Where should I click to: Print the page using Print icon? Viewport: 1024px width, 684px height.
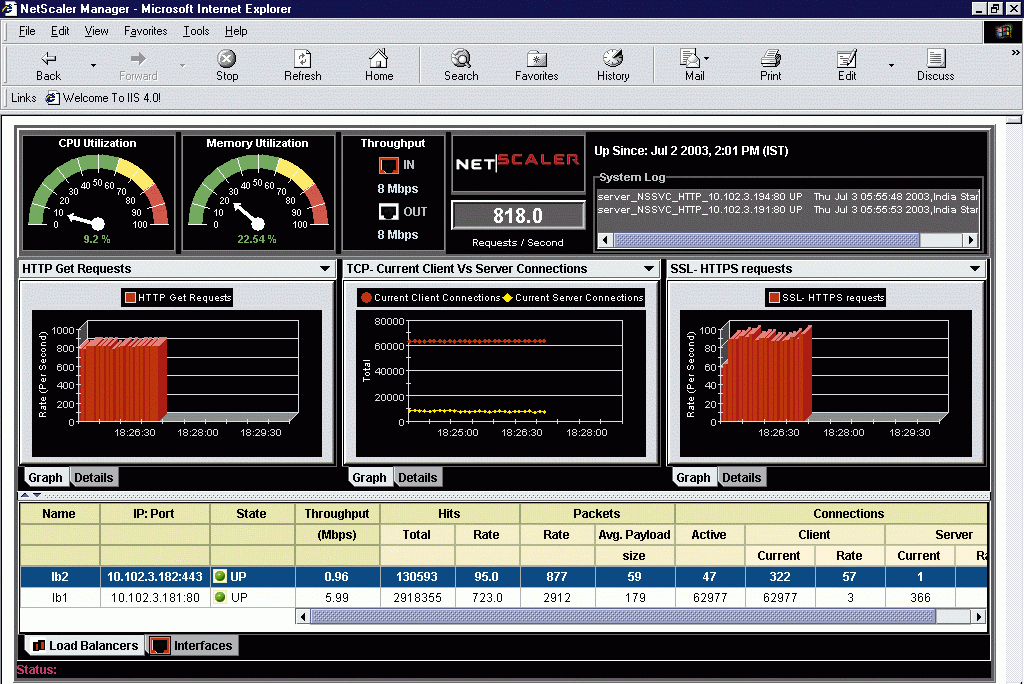(x=771, y=58)
